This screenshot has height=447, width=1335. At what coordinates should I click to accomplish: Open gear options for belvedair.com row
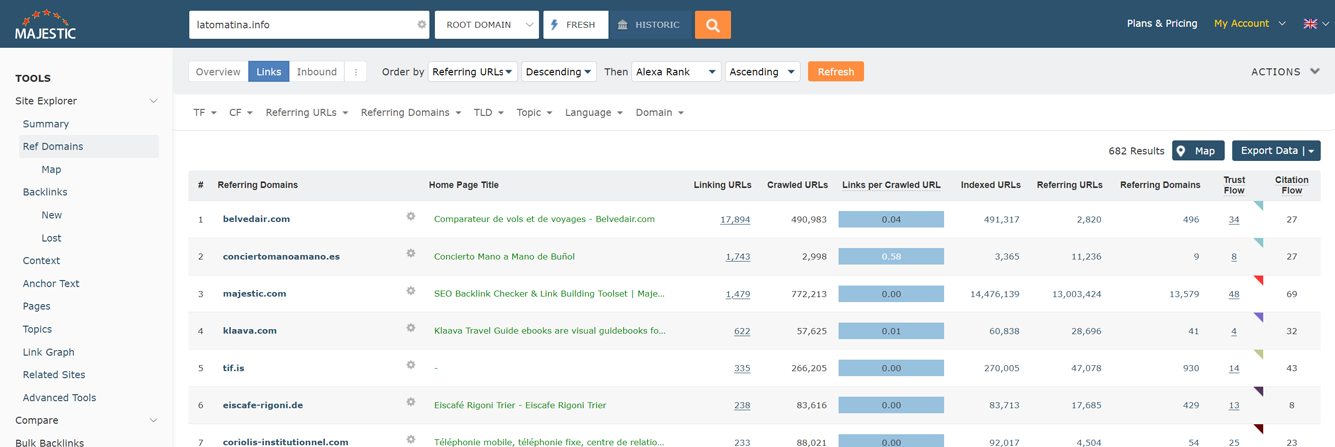coord(410,216)
